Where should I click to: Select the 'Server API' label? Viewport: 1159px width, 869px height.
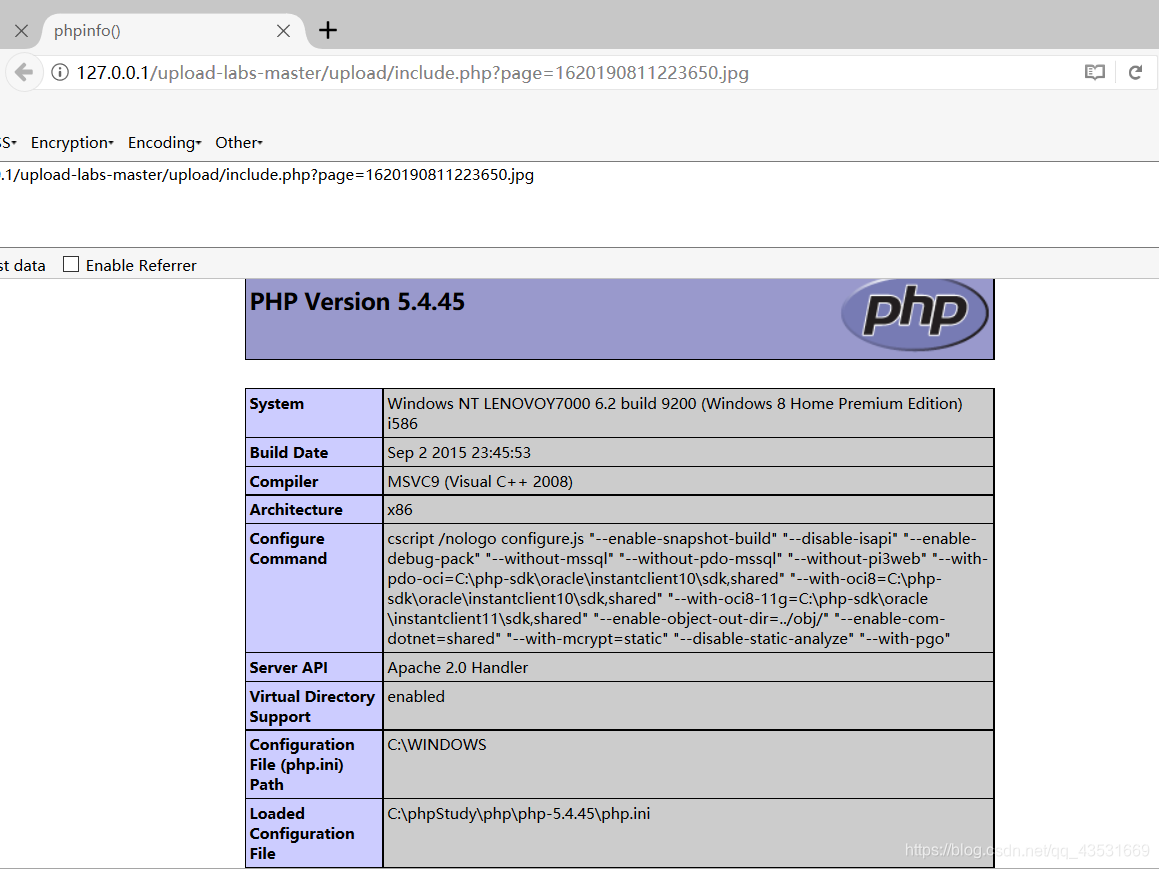pos(288,667)
